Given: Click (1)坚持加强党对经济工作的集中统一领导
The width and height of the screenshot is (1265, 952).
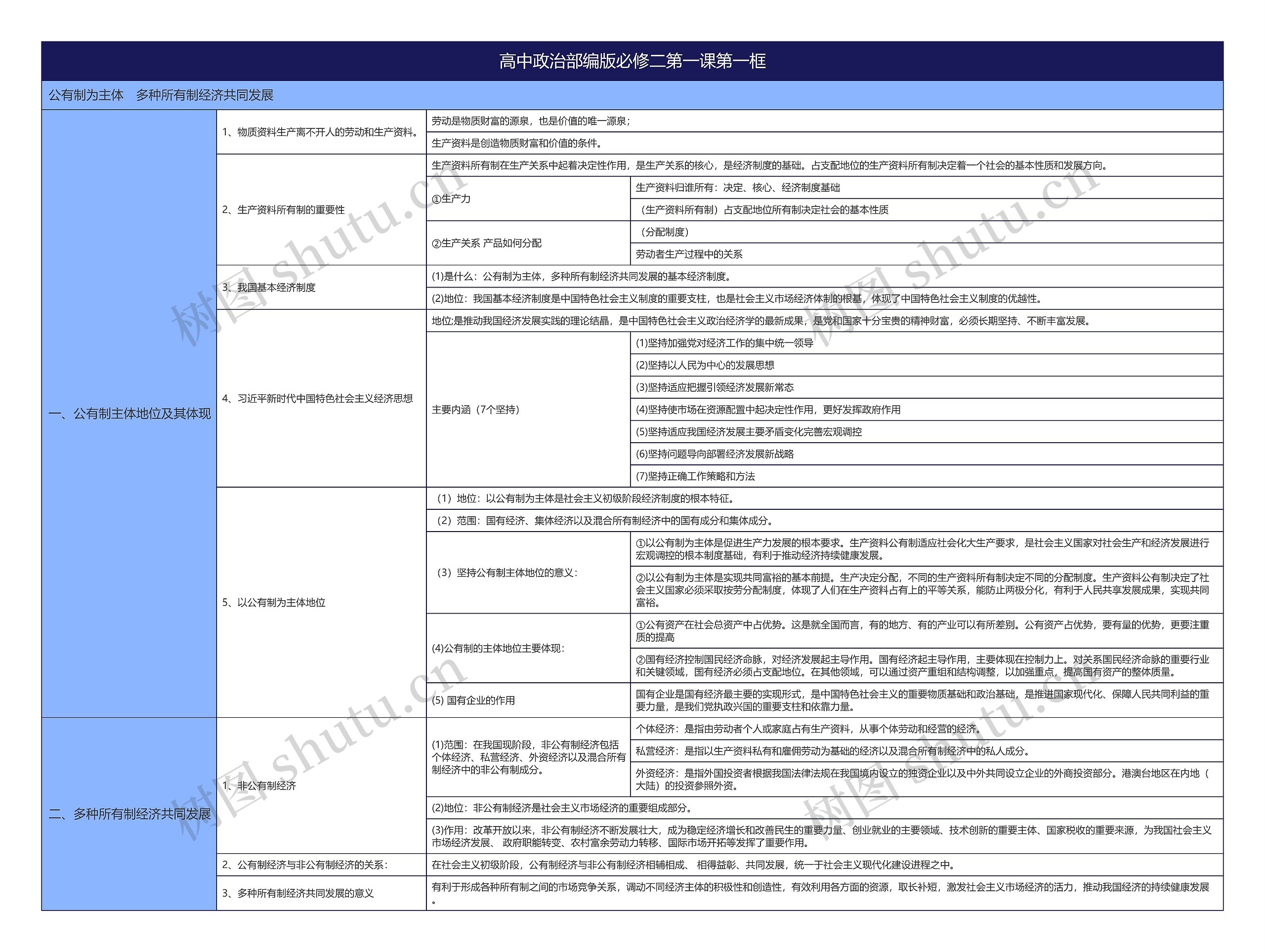Looking at the screenshot, I should point(927,343).
